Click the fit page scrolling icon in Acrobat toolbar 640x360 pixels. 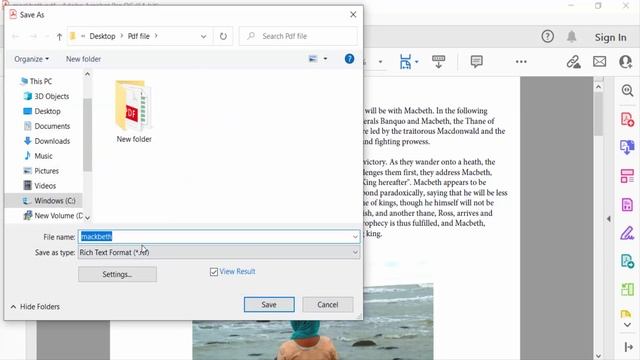[405, 62]
